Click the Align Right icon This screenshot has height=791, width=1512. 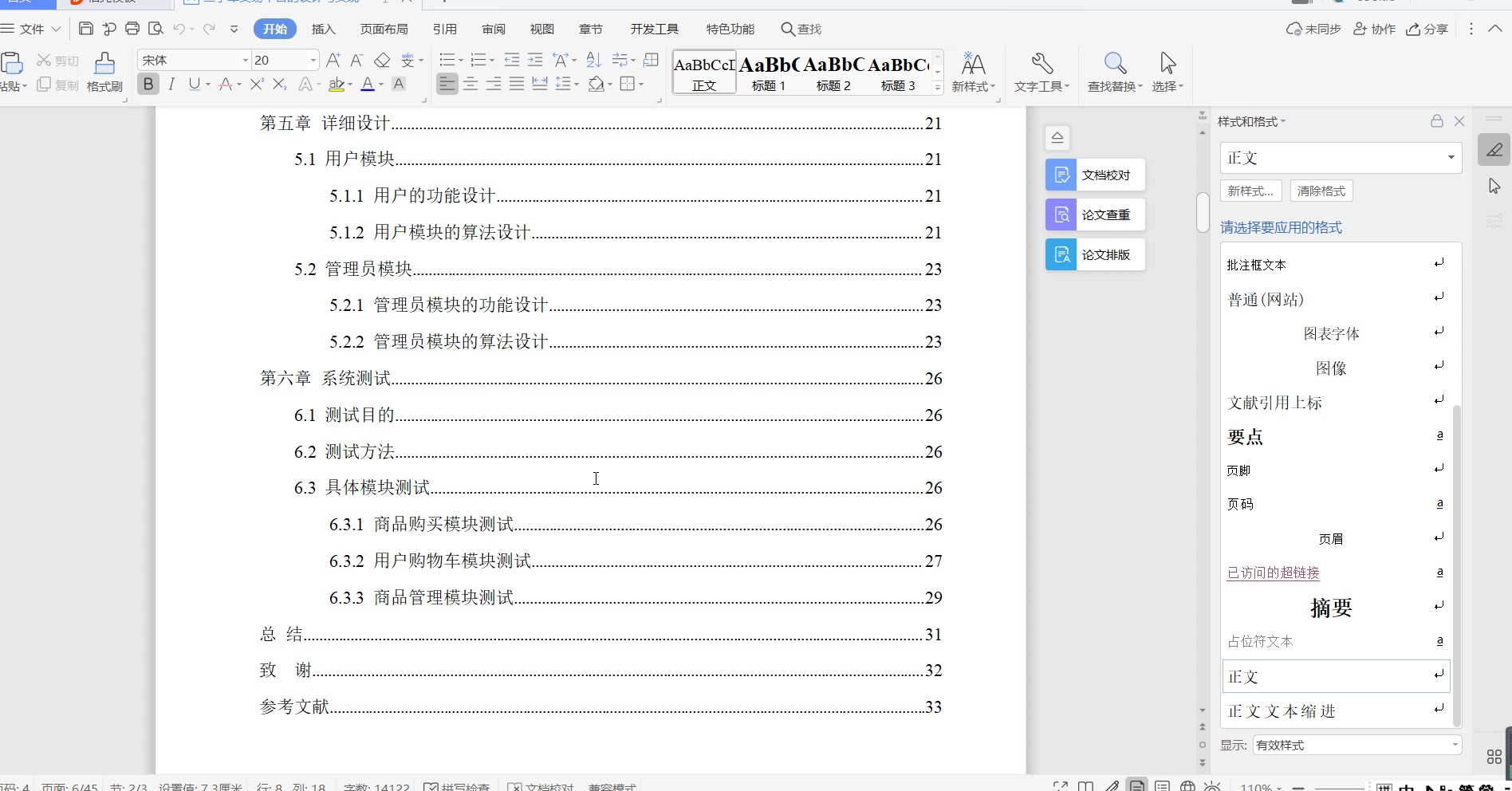pos(494,84)
